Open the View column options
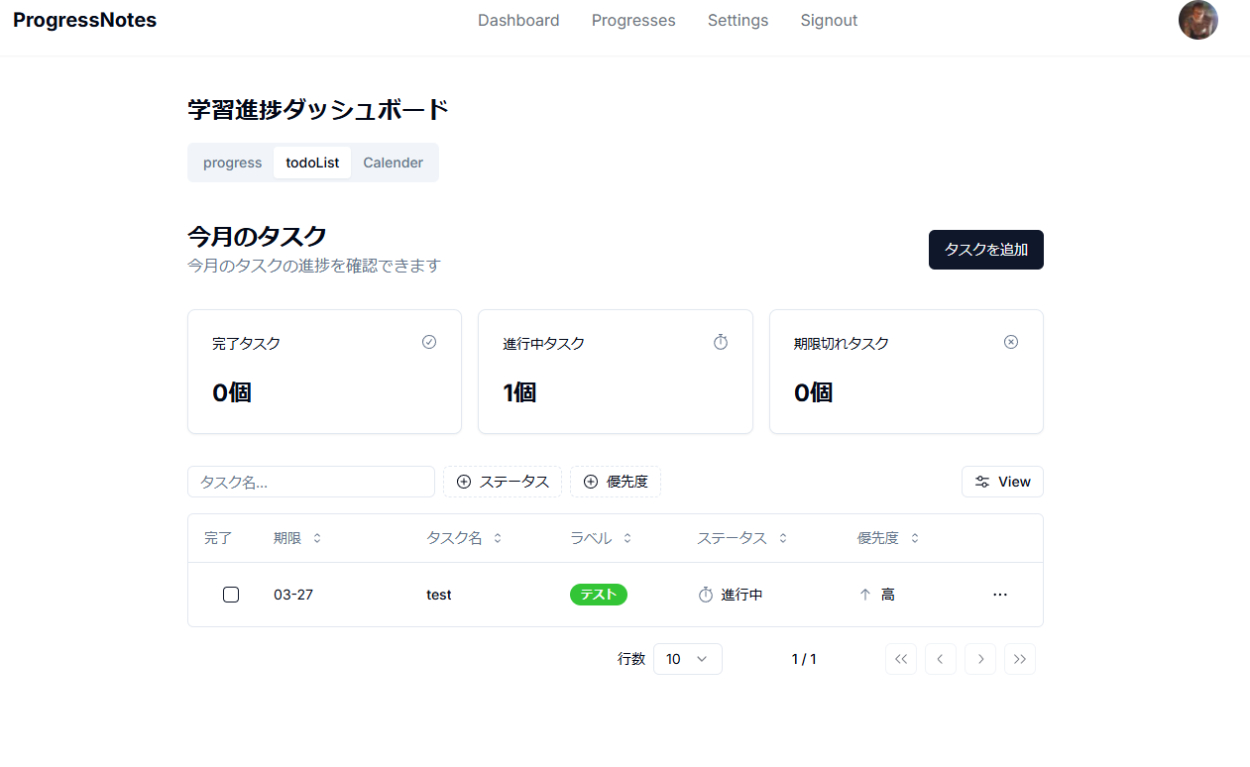 click(1002, 482)
